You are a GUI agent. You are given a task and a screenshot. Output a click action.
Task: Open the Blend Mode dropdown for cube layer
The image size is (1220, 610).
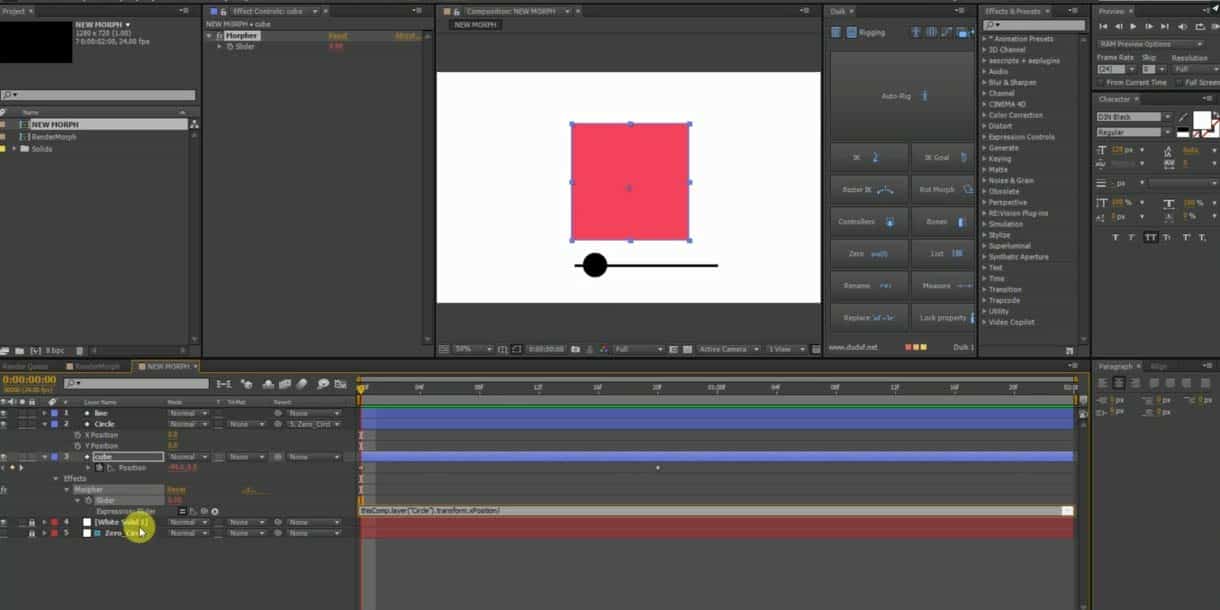click(188, 456)
